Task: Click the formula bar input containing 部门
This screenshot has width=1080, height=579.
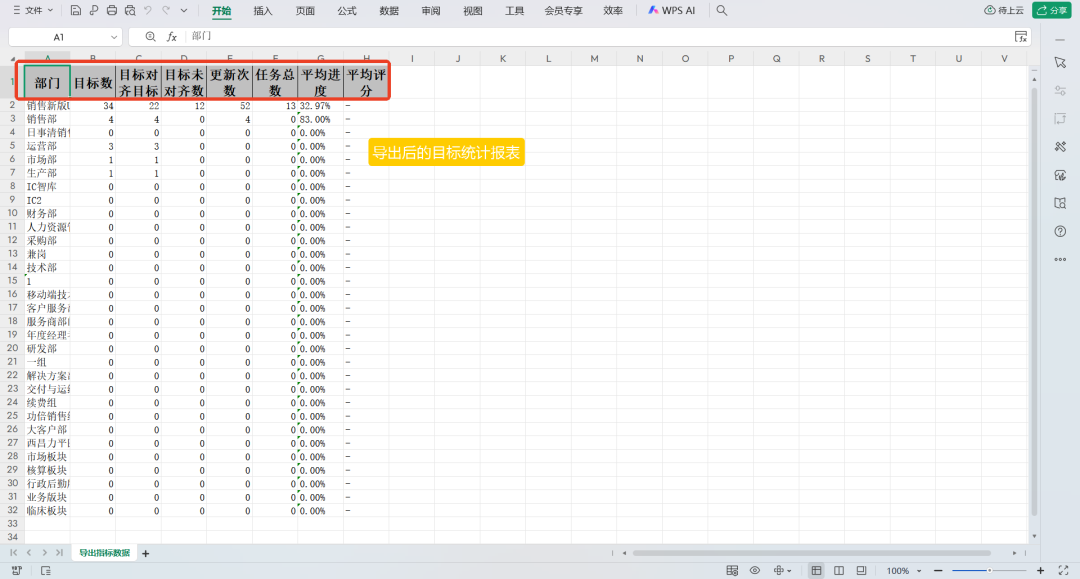Action: point(599,36)
